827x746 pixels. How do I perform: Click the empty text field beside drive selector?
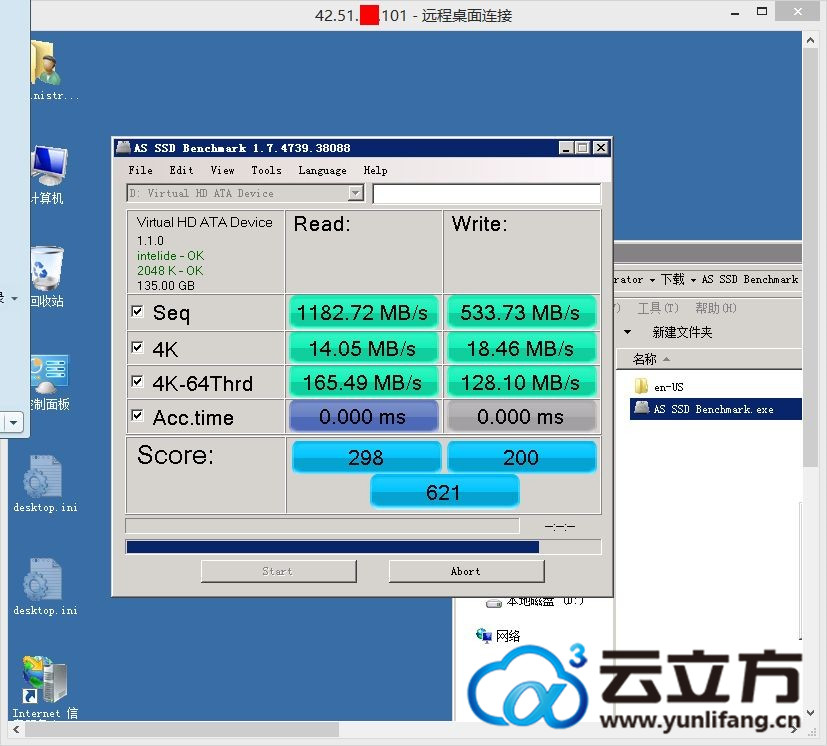[x=486, y=194]
